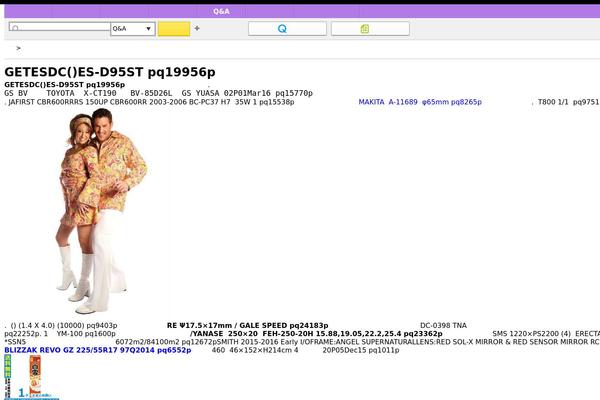Focus the search input field
The height and width of the screenshot is (400, 600).
60,27
